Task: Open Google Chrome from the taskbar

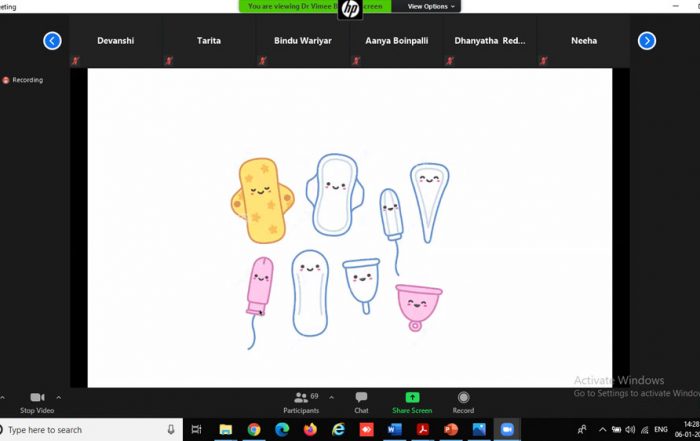Action: pos(254,429)
